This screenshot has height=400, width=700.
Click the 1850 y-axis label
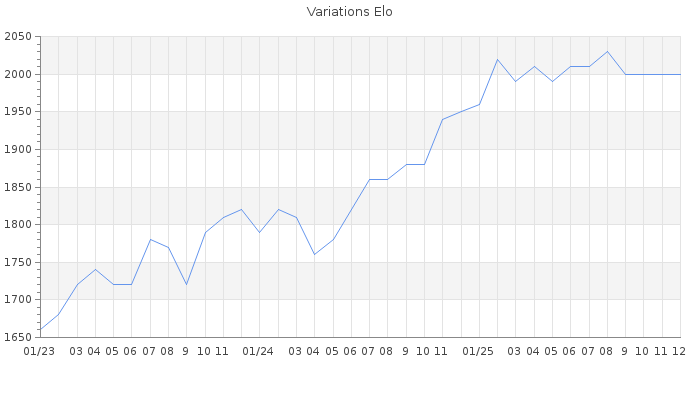tap(18, 187)
